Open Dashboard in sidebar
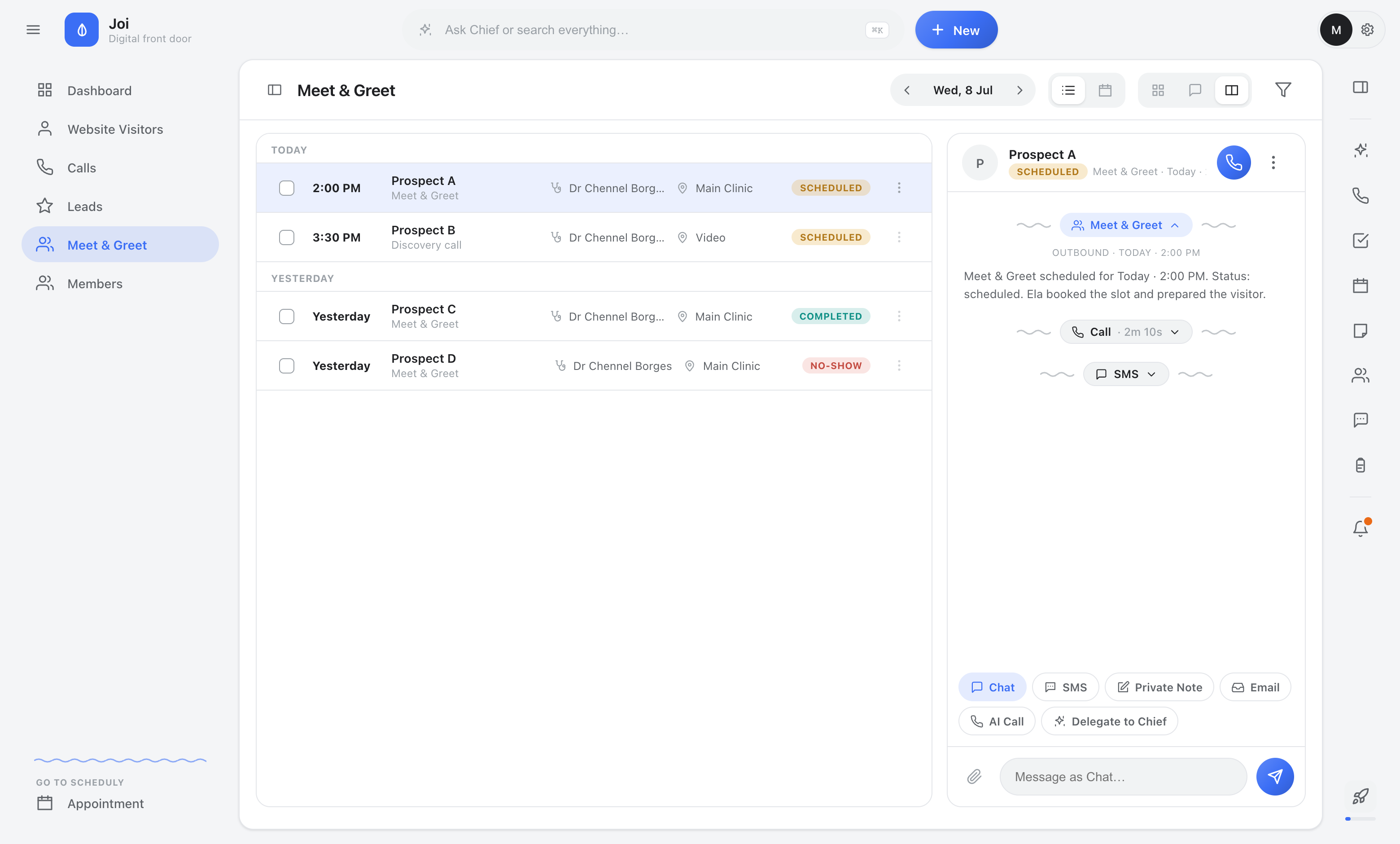This screenshot has height=844, width=1400. [x=120, y=90]
